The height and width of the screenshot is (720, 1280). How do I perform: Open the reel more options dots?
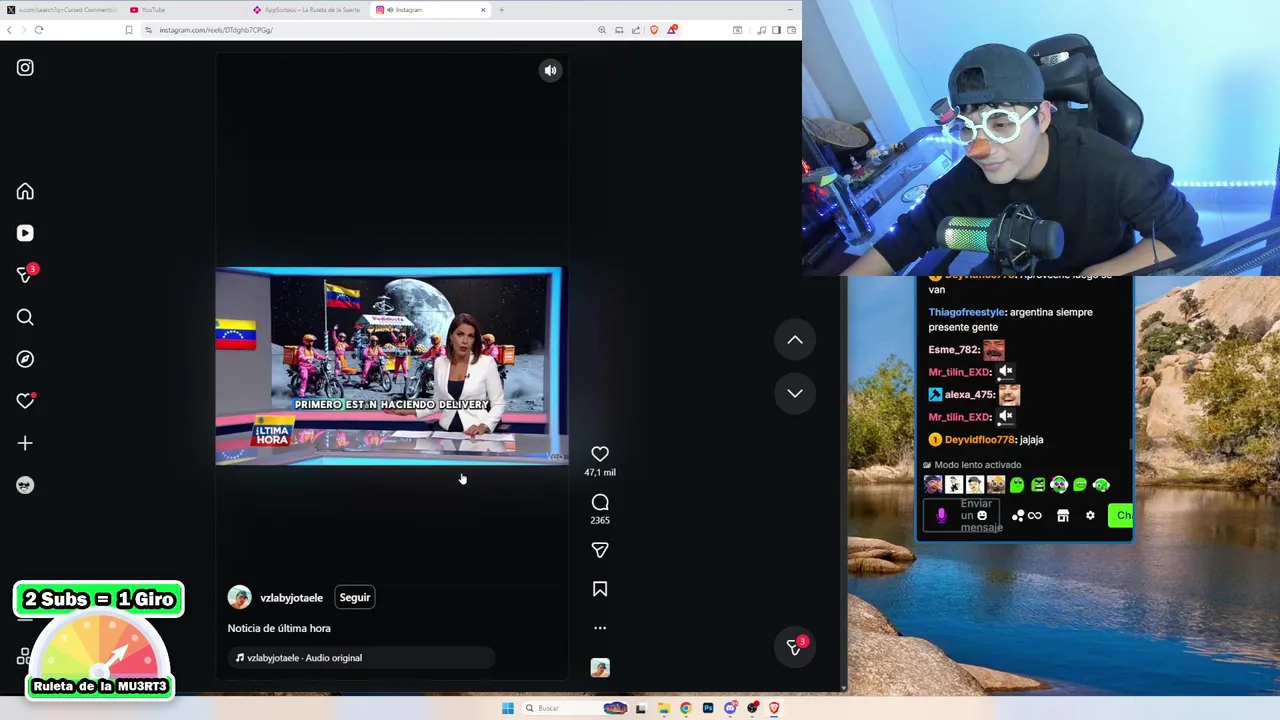[600, 628]
